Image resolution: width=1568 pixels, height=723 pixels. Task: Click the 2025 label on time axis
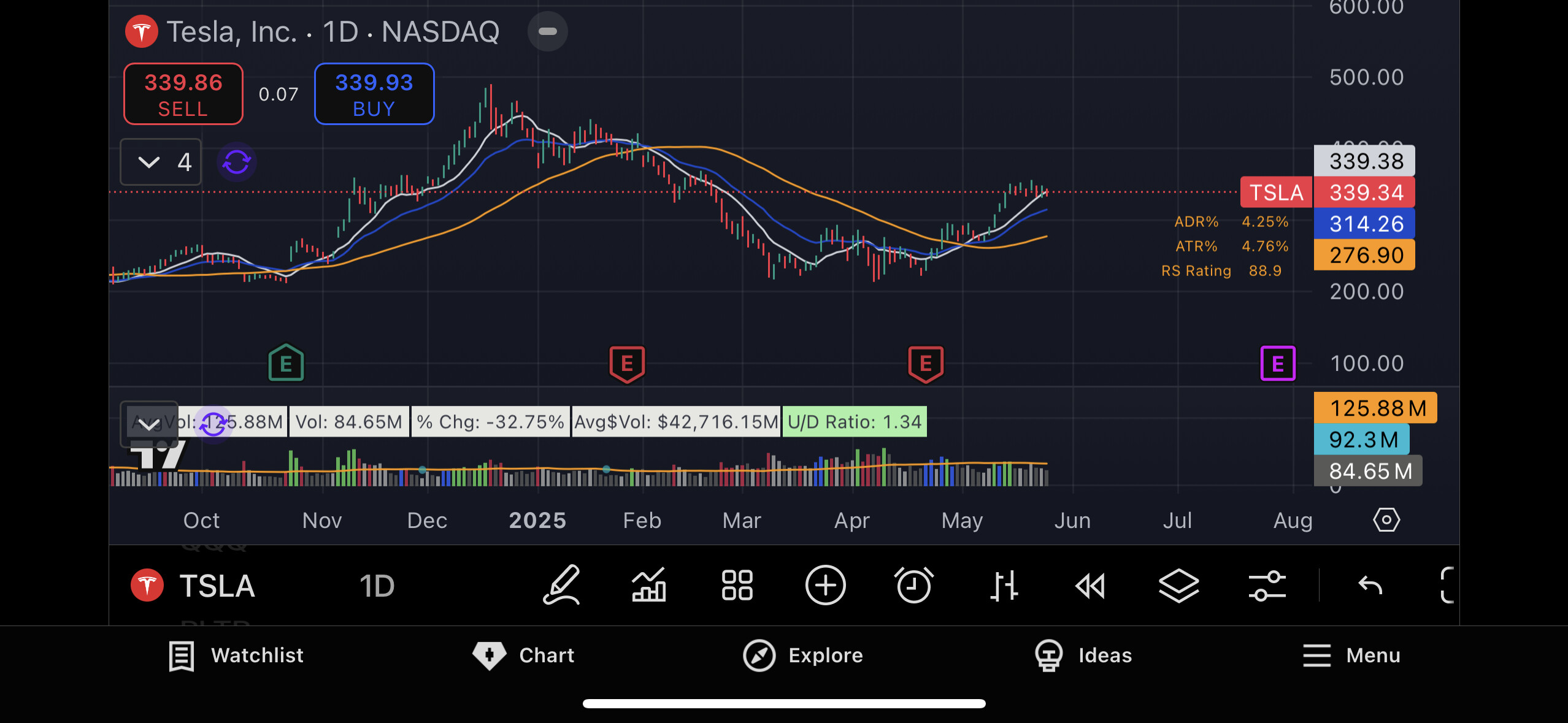pyautogui.click(x=537, y=521)
